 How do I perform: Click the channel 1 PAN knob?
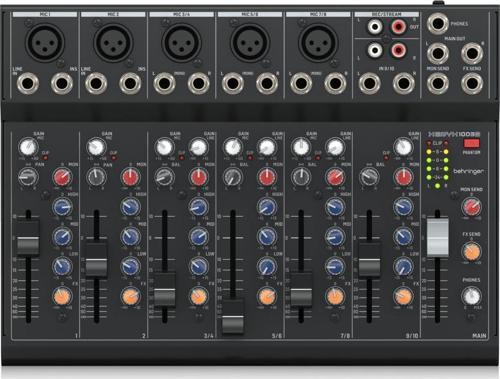(x=28, y=177)
